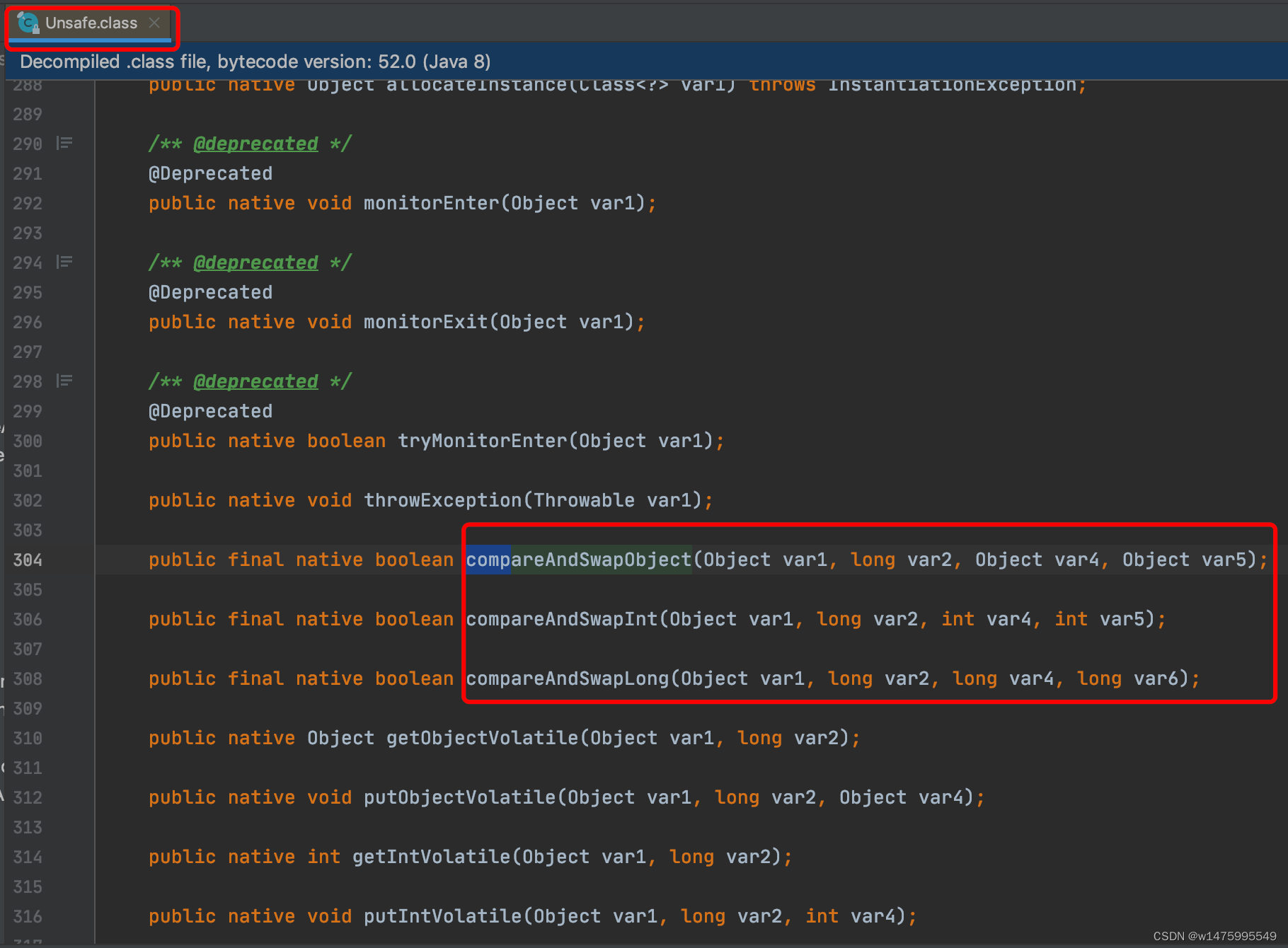
Task: Click the monitorEnter method name
Action: pos(432,203)
